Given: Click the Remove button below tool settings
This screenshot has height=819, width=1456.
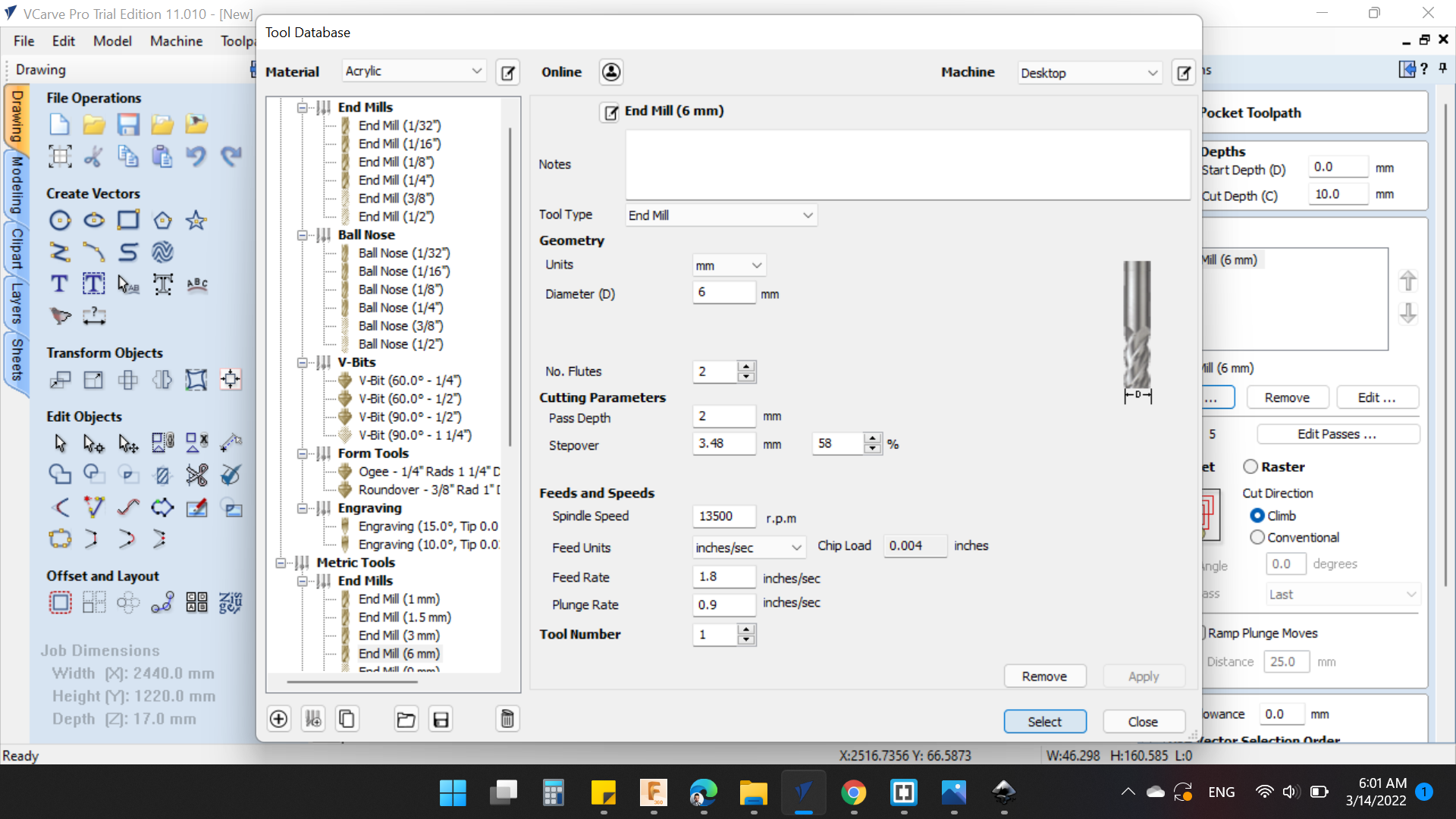Looking at the screenshot, I should (1044, 676).
